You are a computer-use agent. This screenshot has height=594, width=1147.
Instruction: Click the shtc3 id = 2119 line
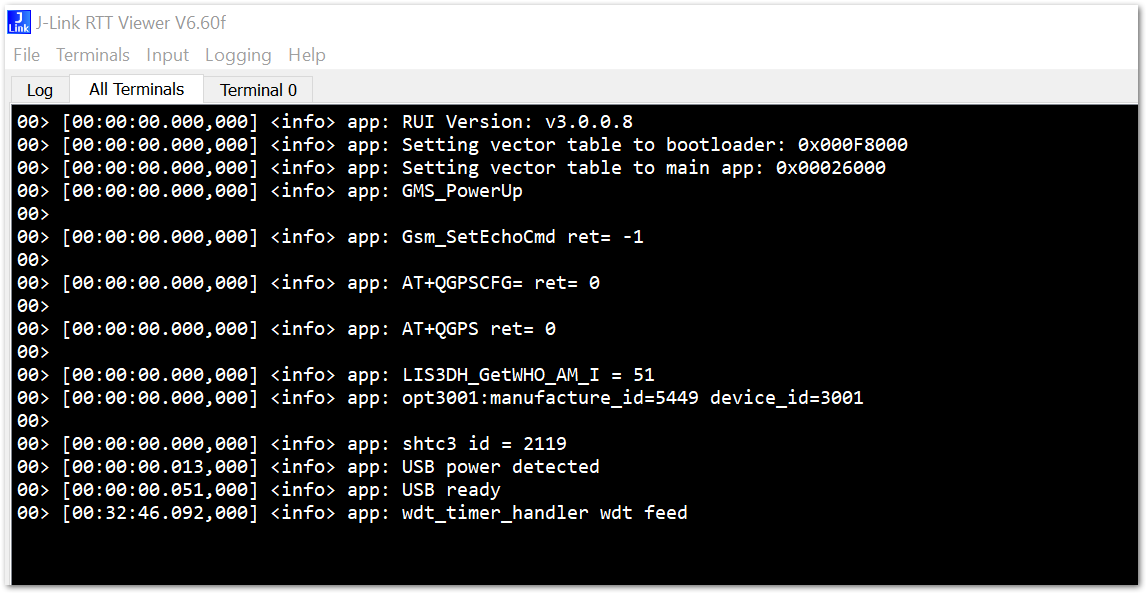(x=292, y=444)
